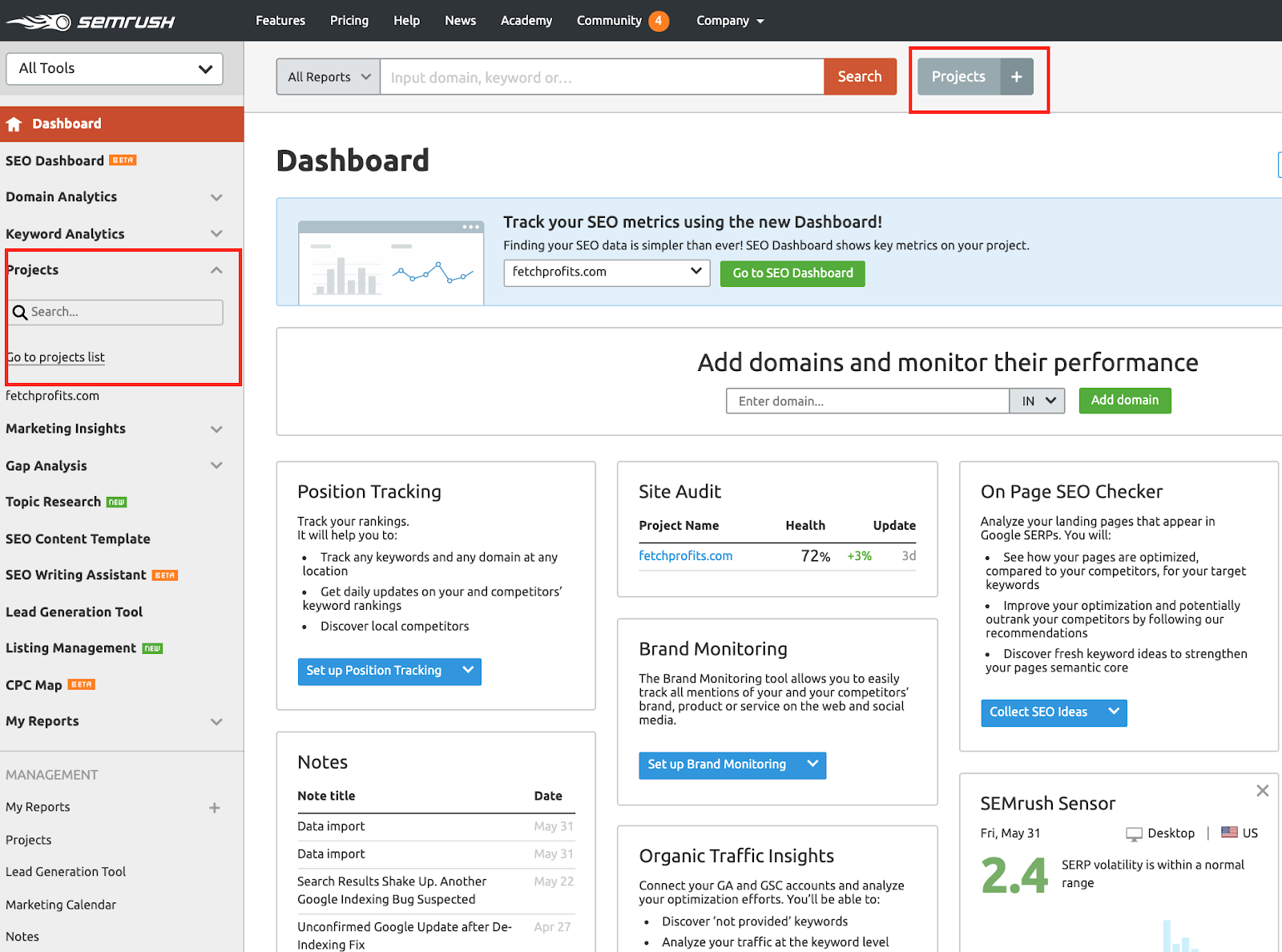Click the SEMrush logo
The image size is (1282, 952).
tap(91, 21)
